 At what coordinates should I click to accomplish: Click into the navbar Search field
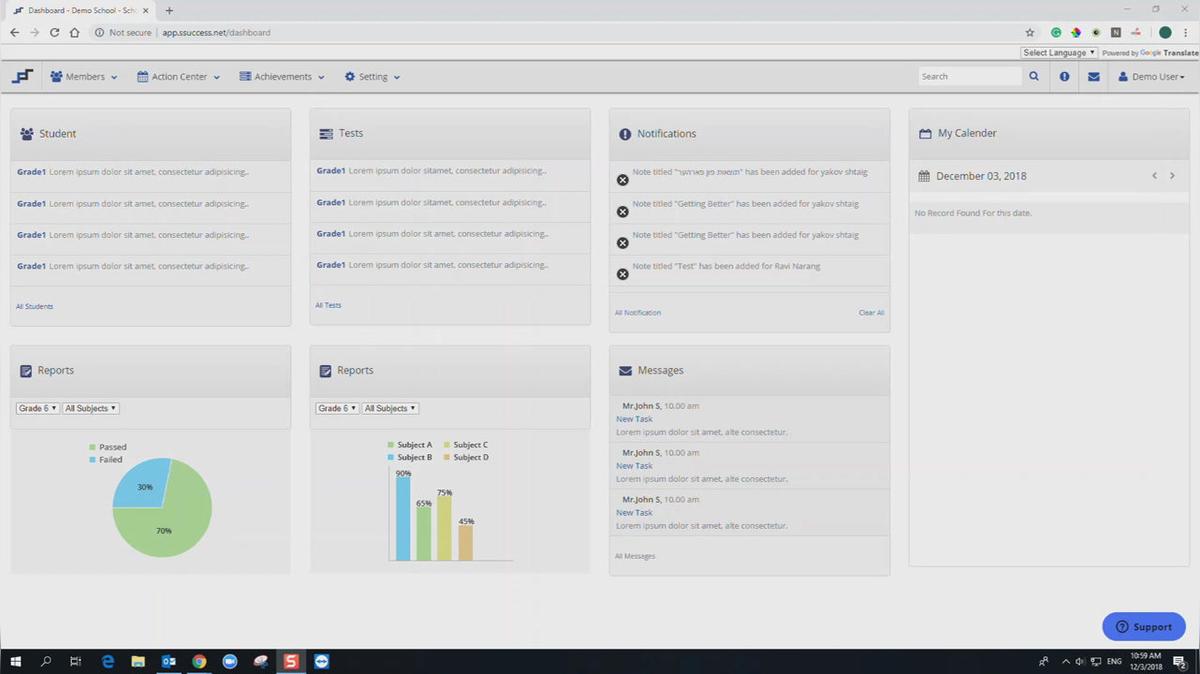click(x=969, y=76)
